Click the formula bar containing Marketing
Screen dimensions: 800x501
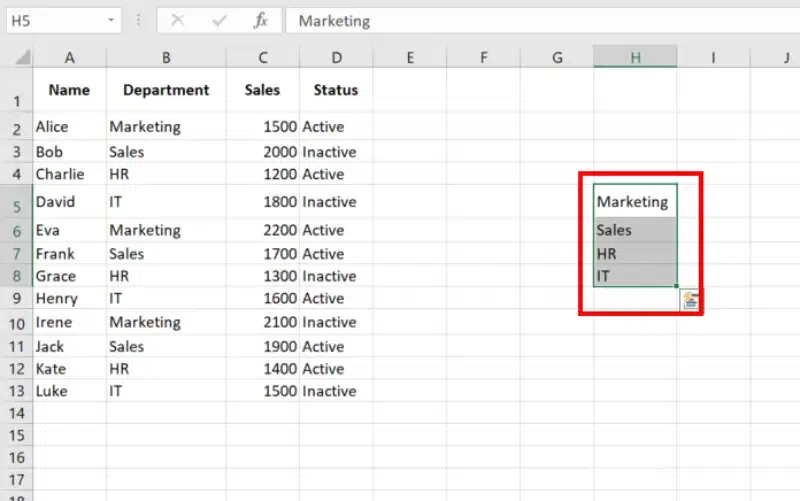coord(540,20)
